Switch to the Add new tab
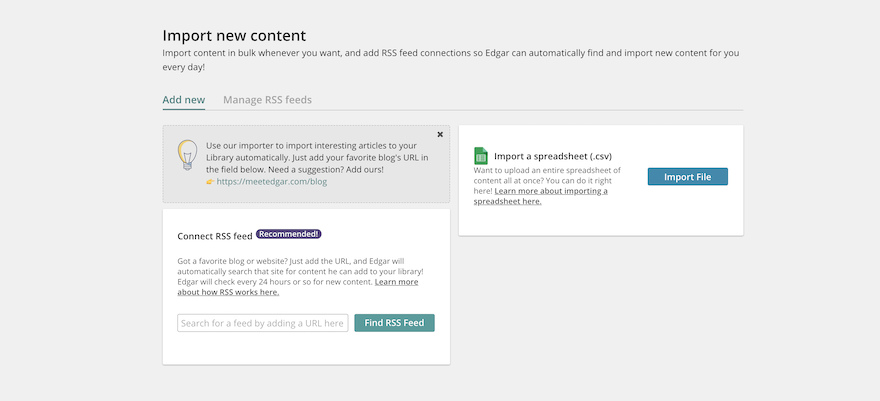The width and height of the screenshot is (880, 401). point(183,100)
